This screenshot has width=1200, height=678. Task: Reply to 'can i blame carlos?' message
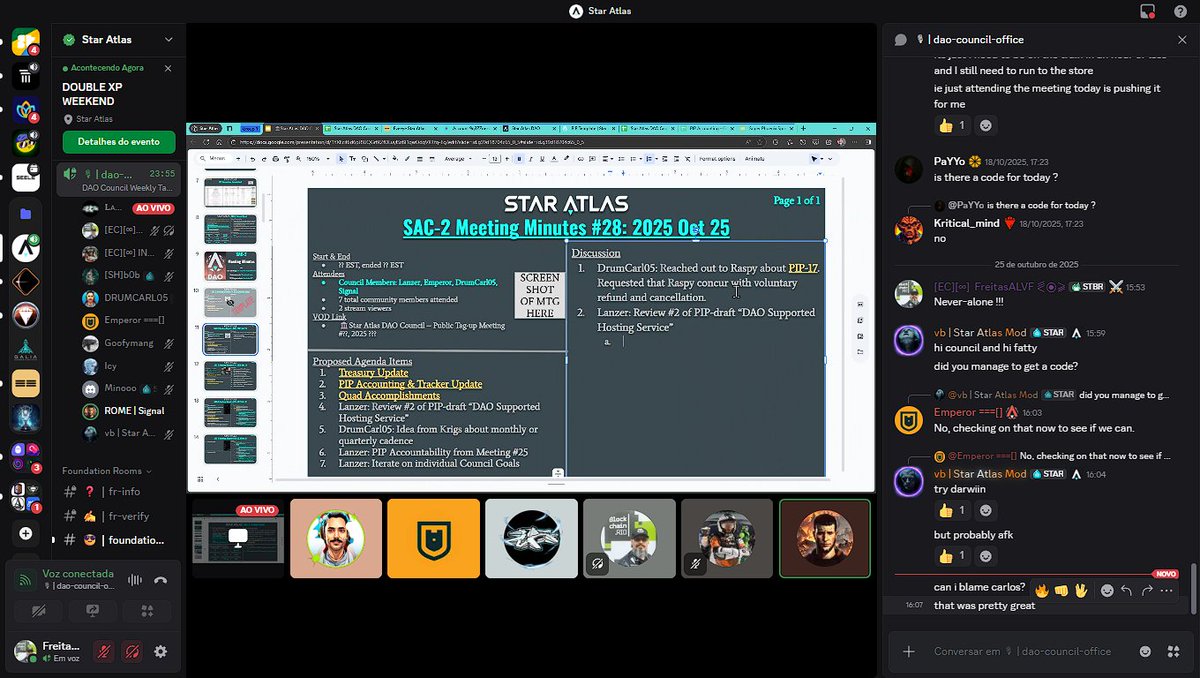click(x=1127, y=590)
